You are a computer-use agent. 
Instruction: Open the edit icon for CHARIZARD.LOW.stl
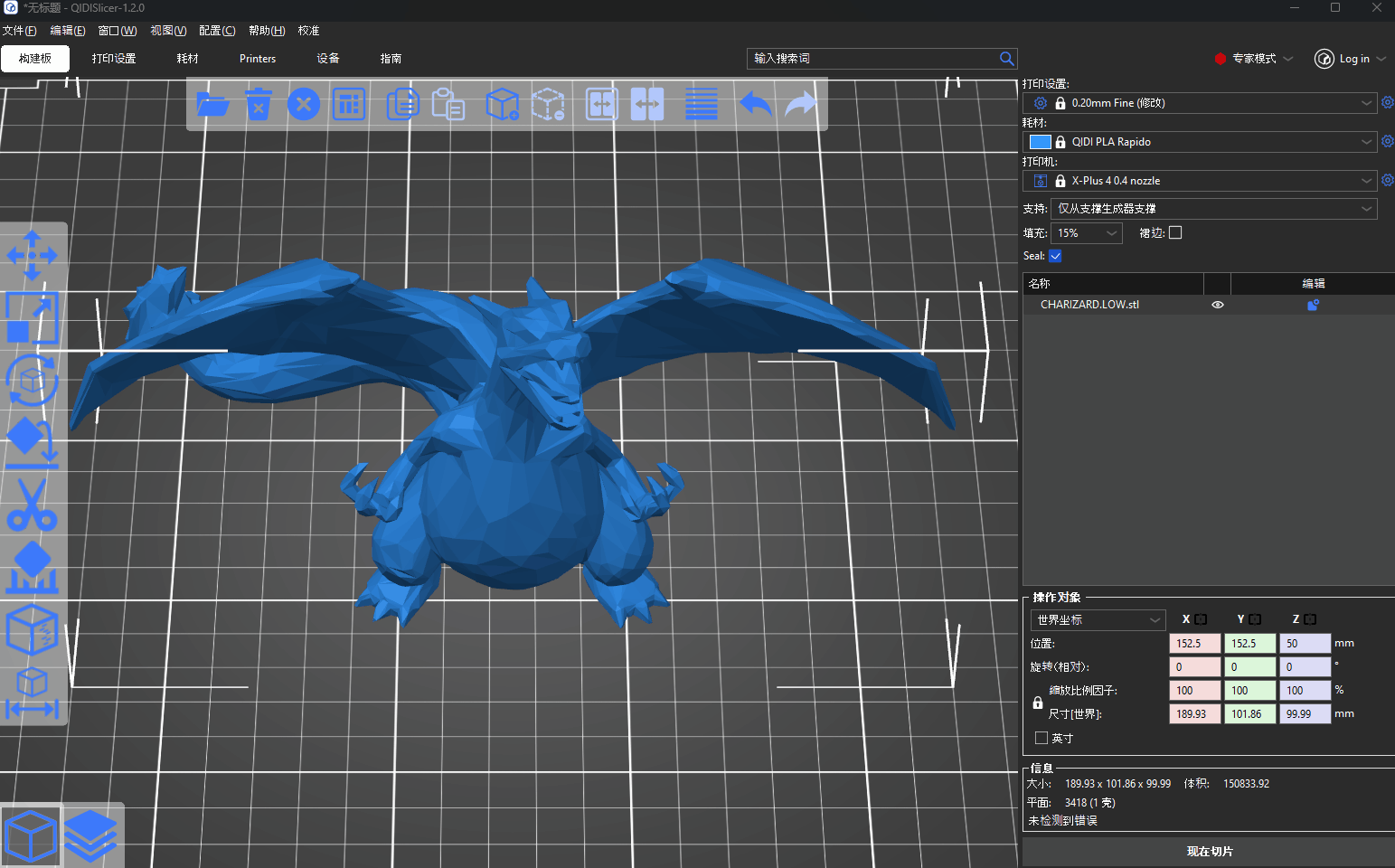pos(1313,305)
